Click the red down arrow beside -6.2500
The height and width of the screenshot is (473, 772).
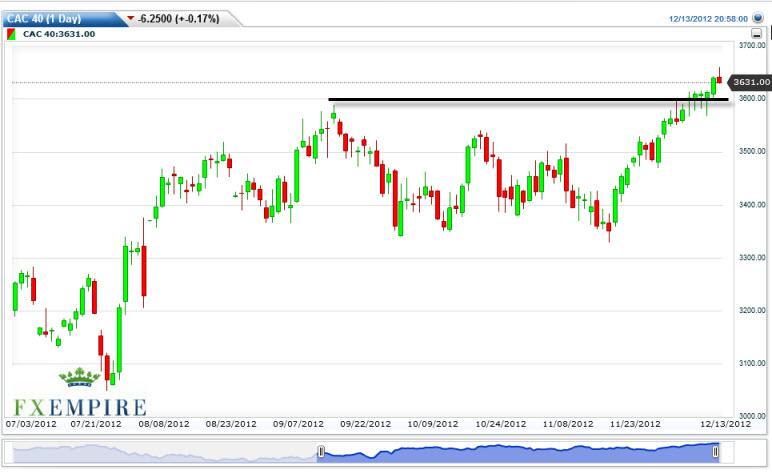[x=131, y=18]
